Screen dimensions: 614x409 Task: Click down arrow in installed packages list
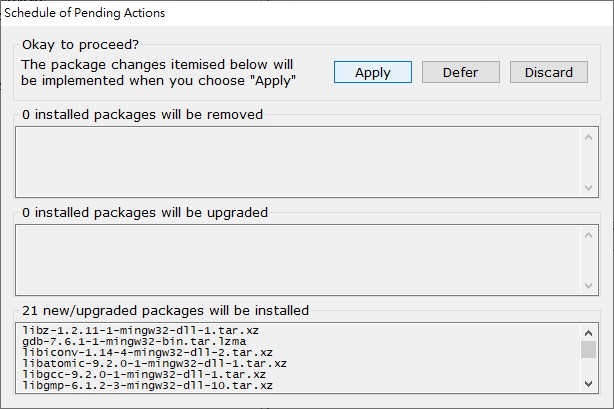point(588,384)
